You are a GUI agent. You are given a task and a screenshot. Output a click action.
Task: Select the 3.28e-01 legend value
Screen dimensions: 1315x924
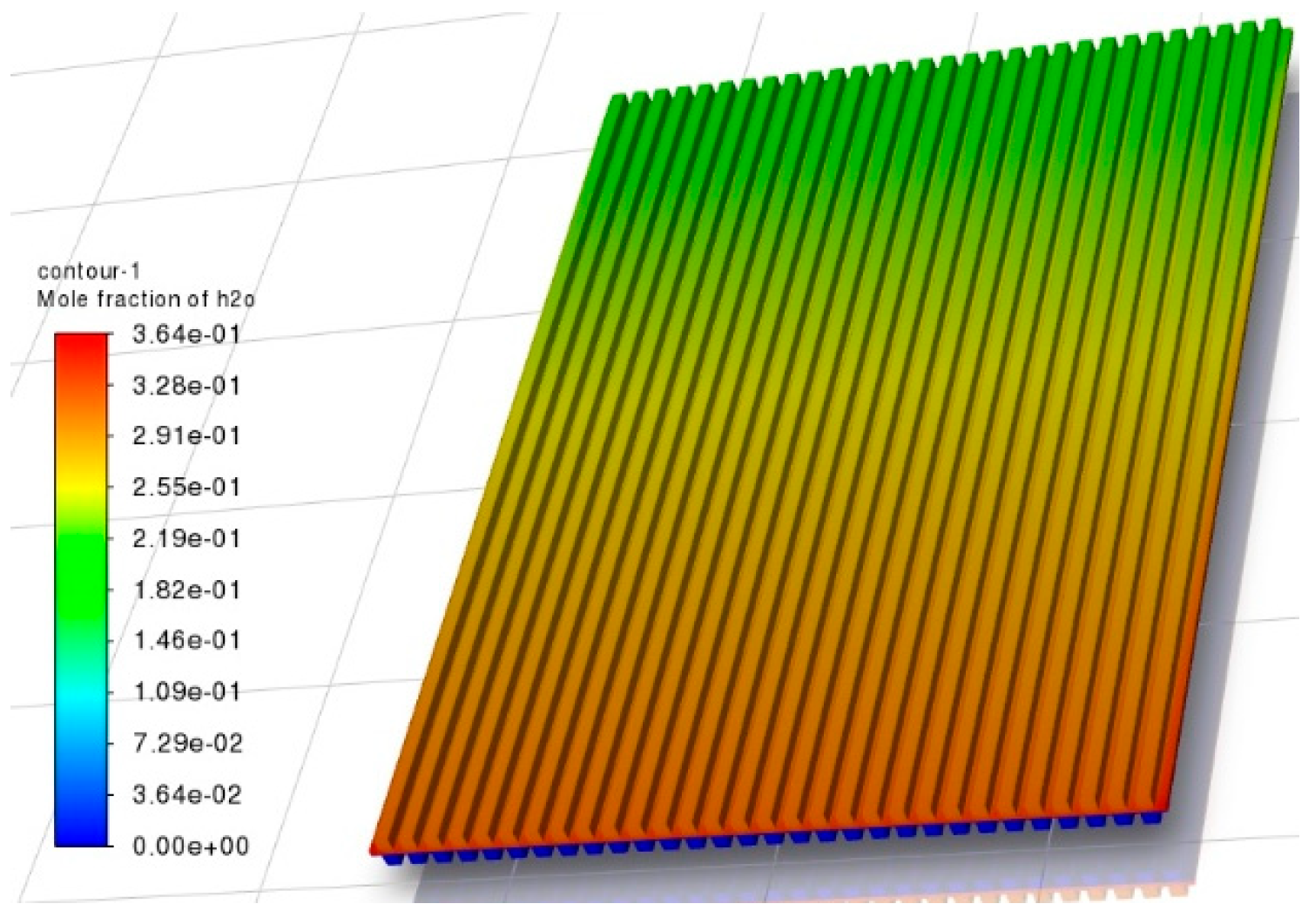[x=185, y=386]
